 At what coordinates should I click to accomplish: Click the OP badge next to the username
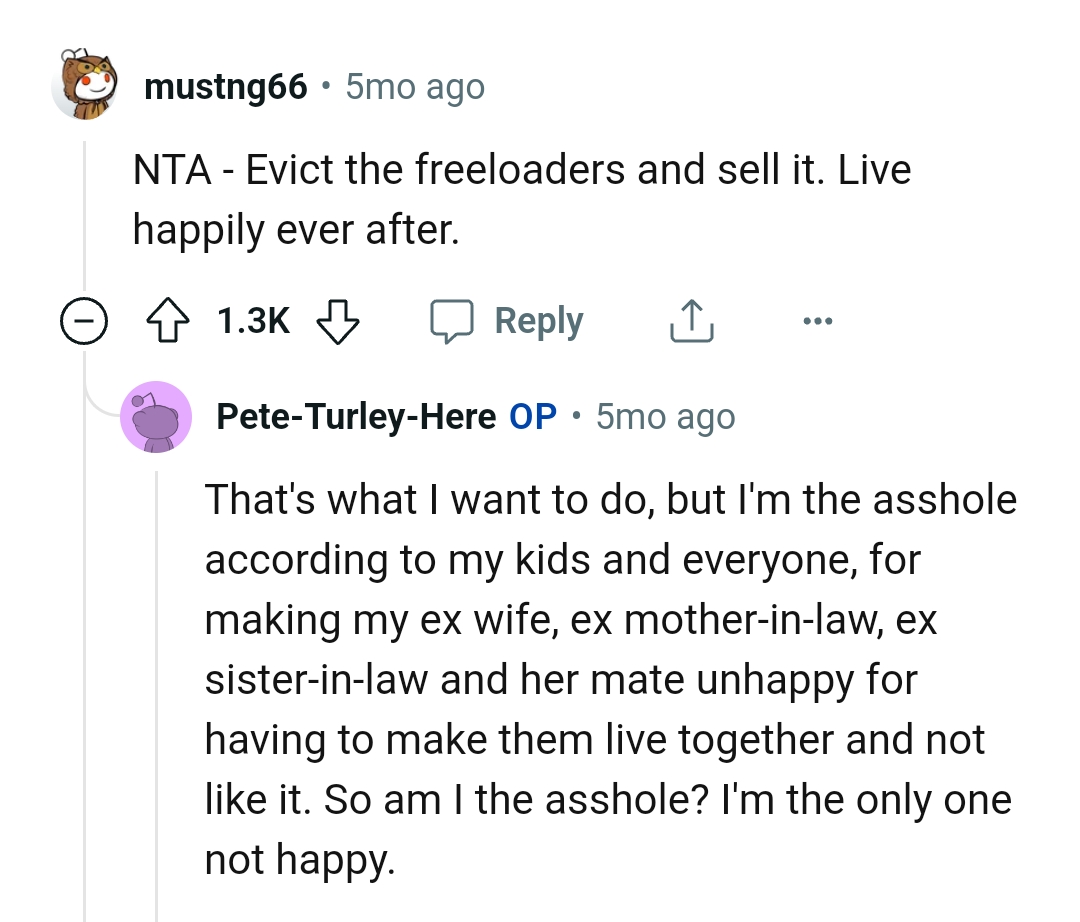pyautogui.click(x=531, y=416)
